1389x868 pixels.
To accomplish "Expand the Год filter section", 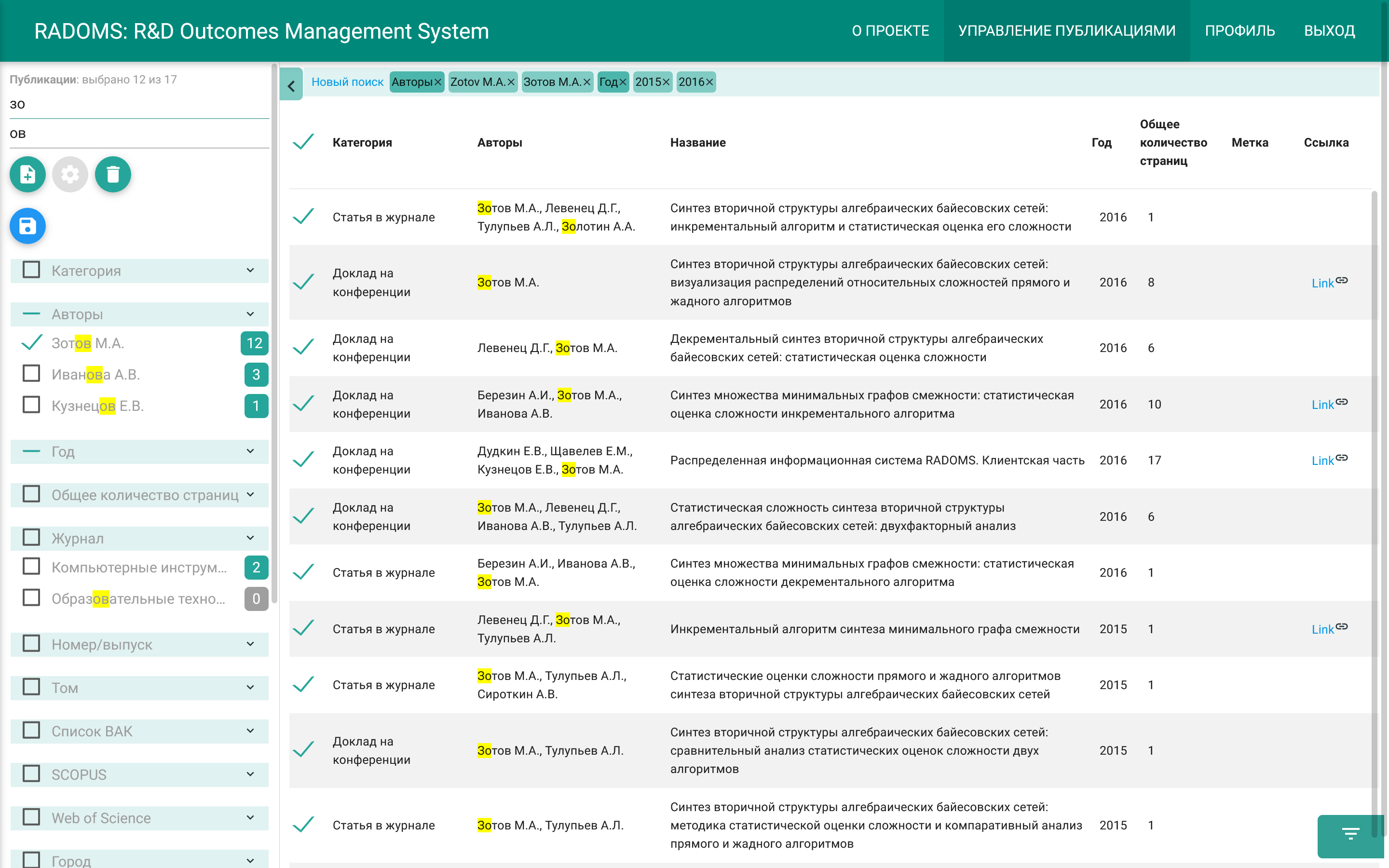I will pyautogui.click(x=249, y=452).
